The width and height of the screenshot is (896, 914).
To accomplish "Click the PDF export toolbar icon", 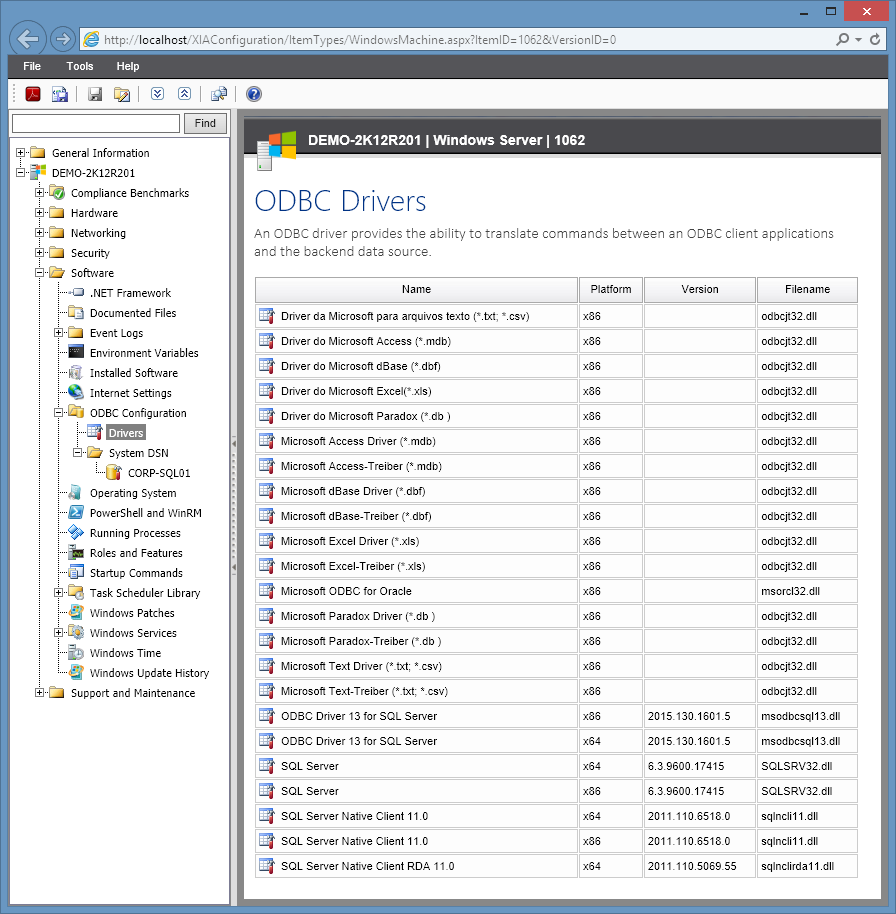I will click(33, 94).
